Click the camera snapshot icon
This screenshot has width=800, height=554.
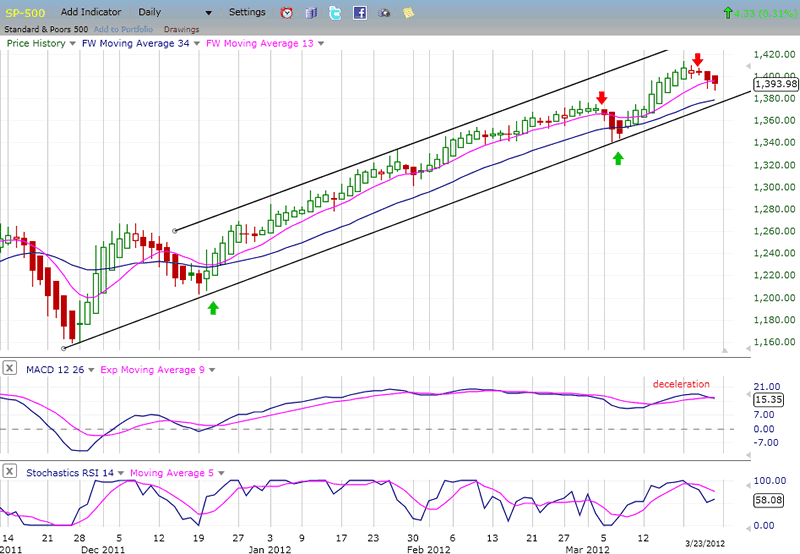click(x=383, y=13)
